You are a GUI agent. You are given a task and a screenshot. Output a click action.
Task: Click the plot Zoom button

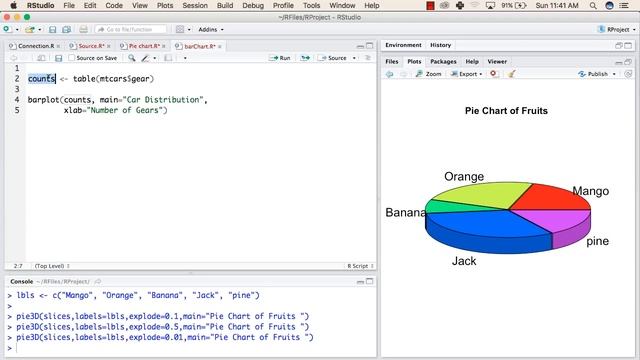click(428, 74)
